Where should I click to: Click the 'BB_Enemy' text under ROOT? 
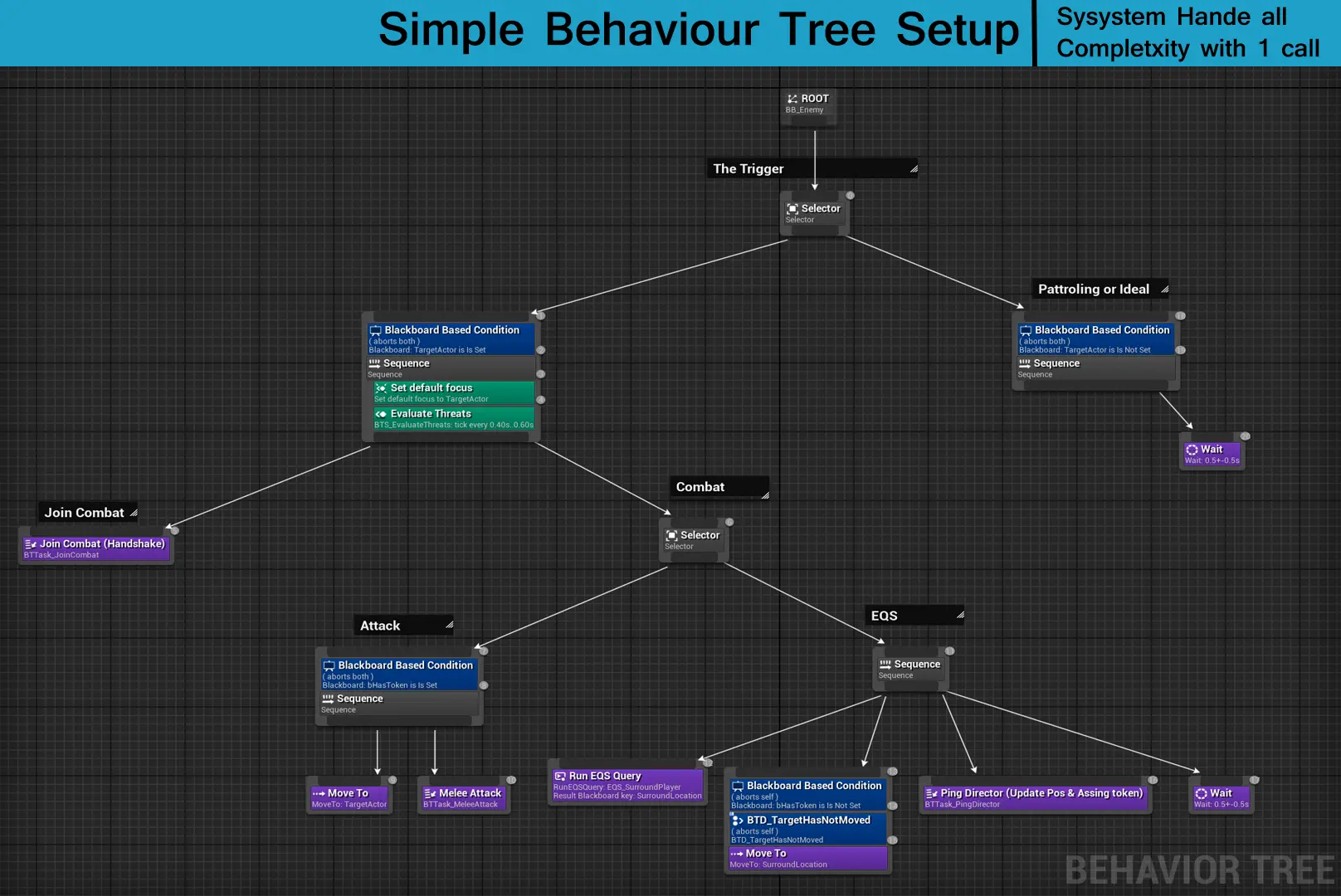click(x=804, y=110)
